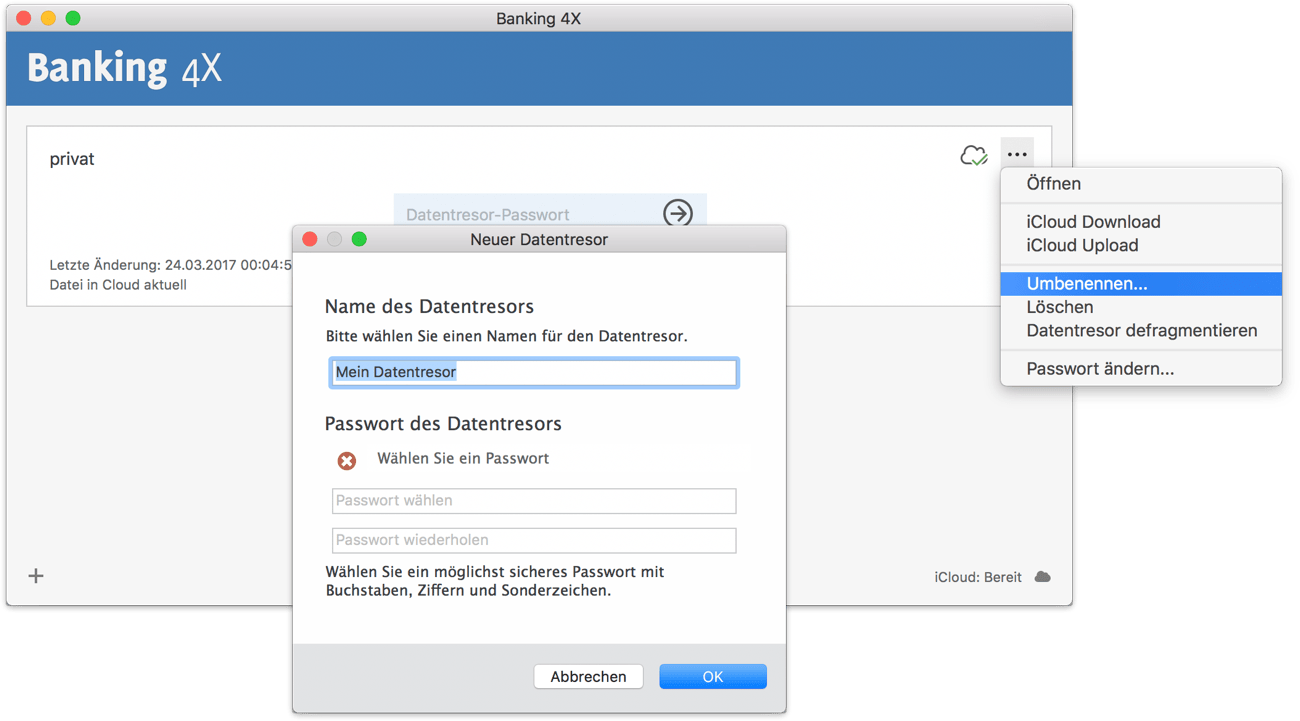Select iCloud Download menu entry
Screen dimensions: 1300x721
click(1141, 222)
